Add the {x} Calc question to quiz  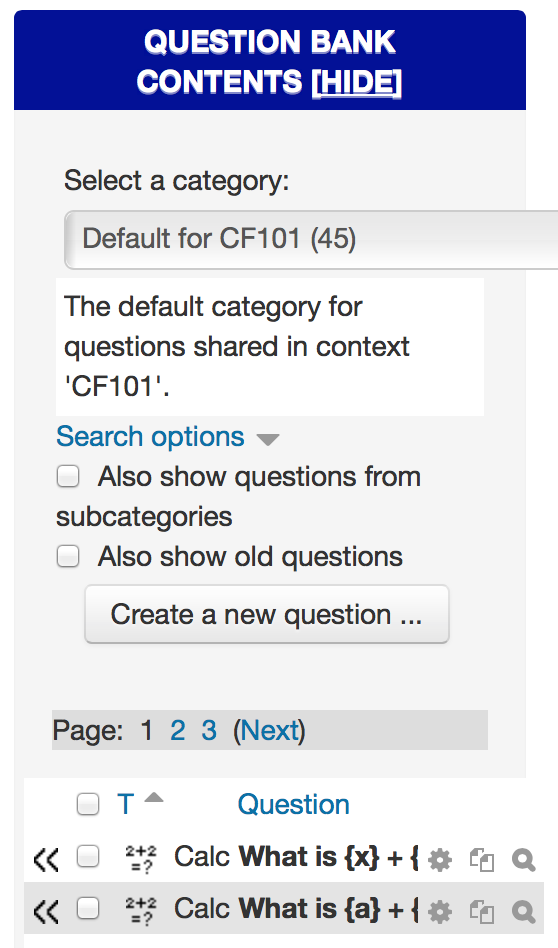[x=46, y=859]
